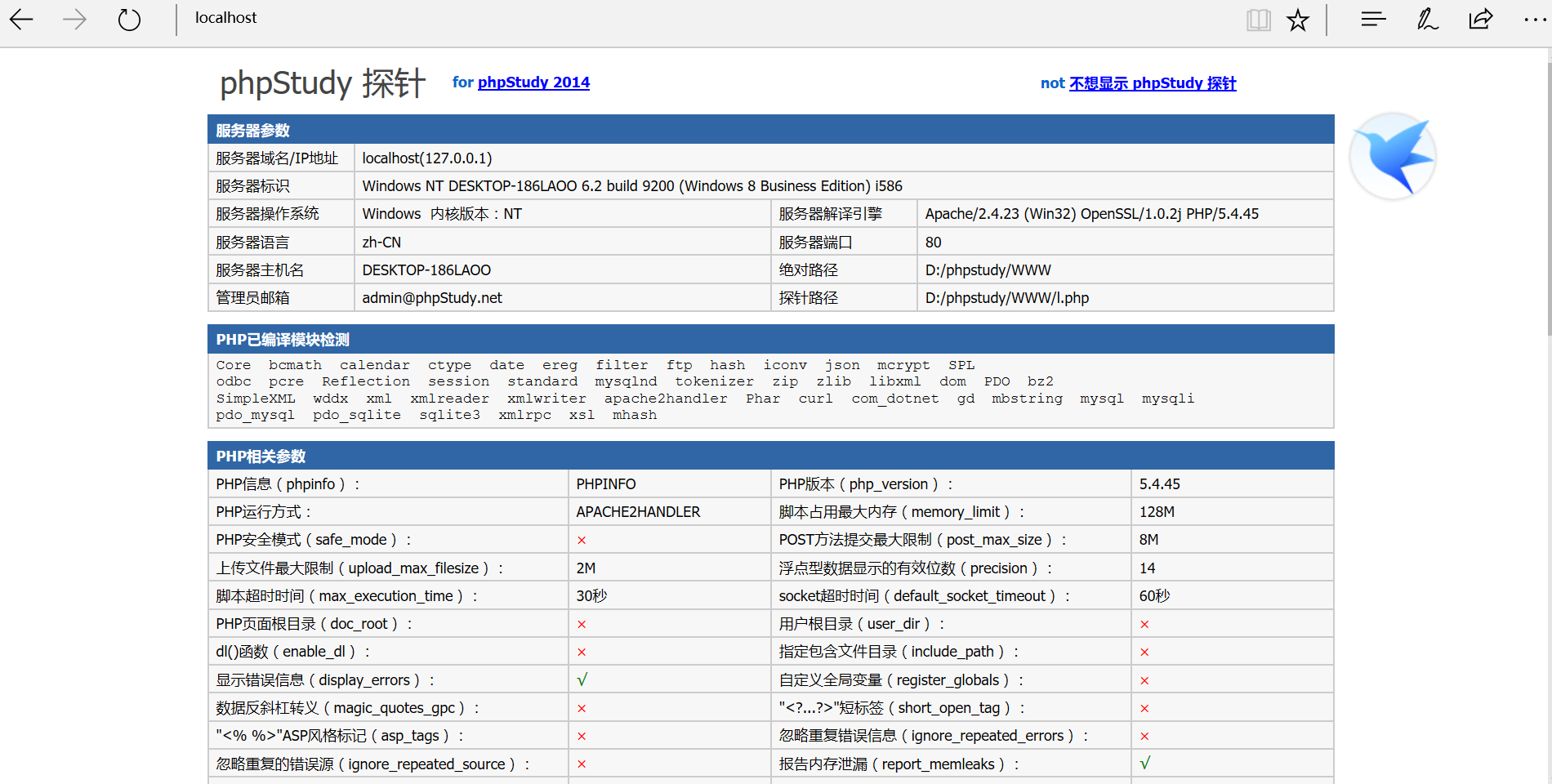Click the D:/phpstudy/WWW/l.php probe path
This screenshot has height=784, width=1552.
(1006, 298)
